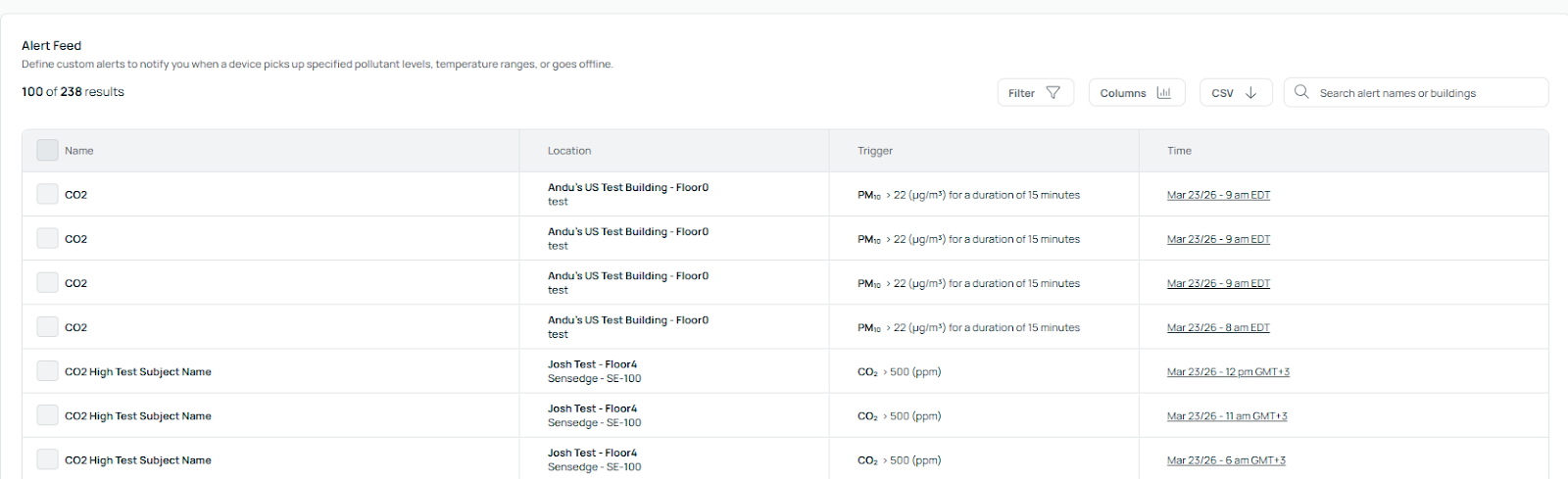Toggle the select-all checkbox in table header

click(47, 150)
